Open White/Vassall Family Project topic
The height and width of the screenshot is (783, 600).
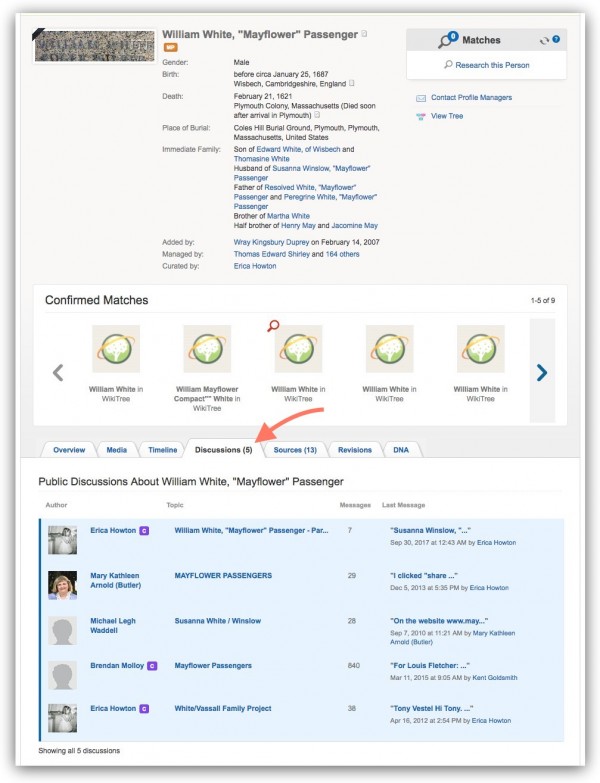click(x=223, y=709)
